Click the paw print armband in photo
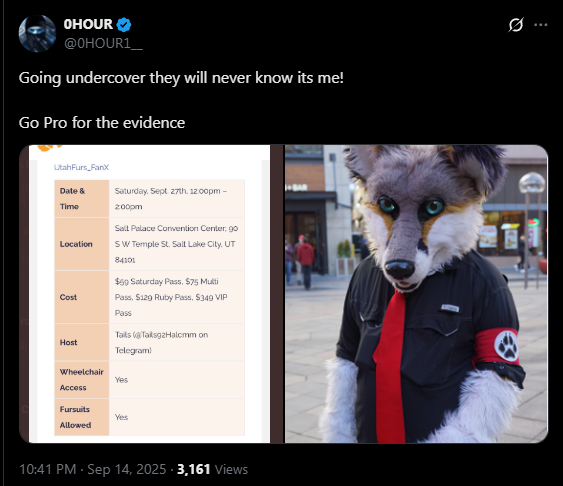 [497, 347]
